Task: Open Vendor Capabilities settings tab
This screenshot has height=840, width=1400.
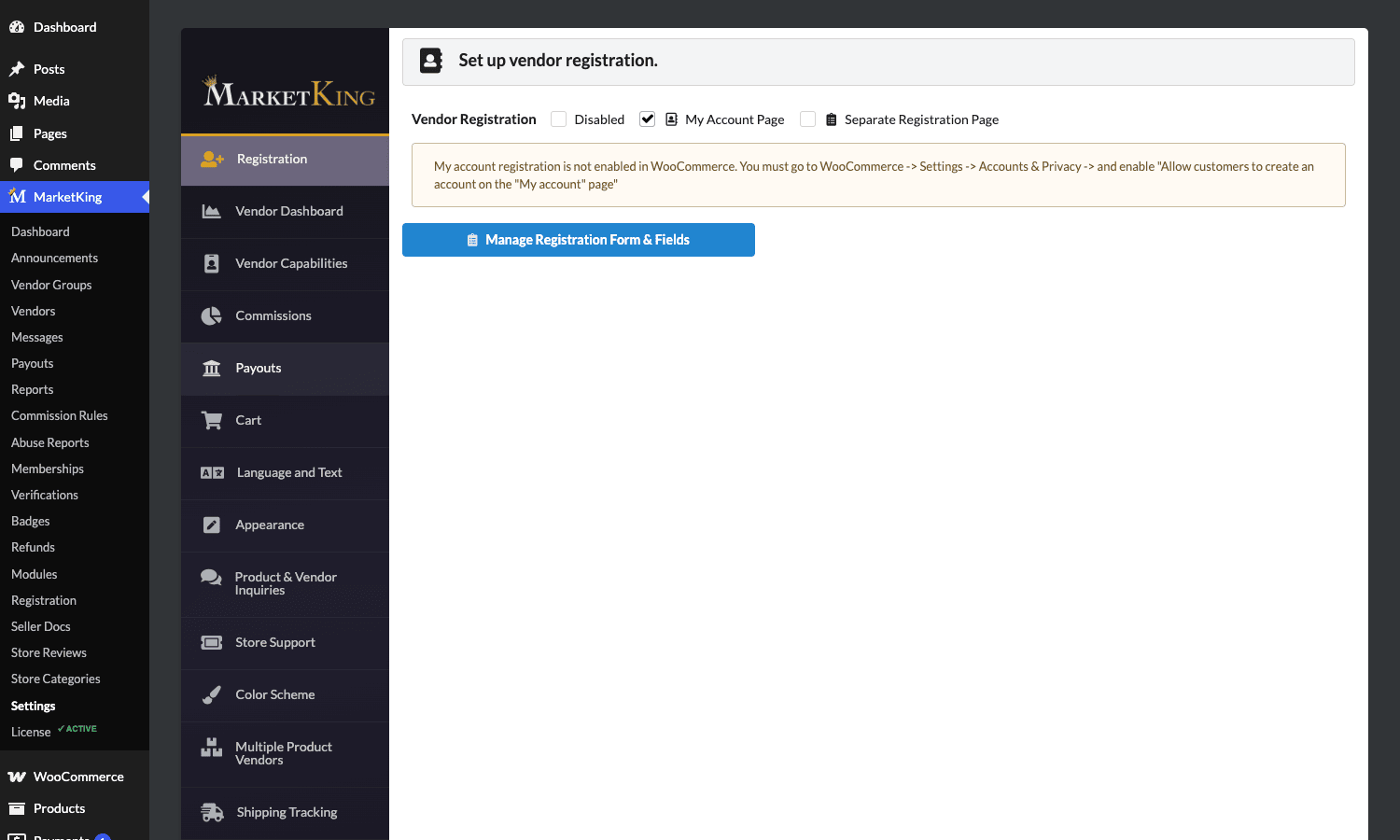Action: tap(285, 264)
